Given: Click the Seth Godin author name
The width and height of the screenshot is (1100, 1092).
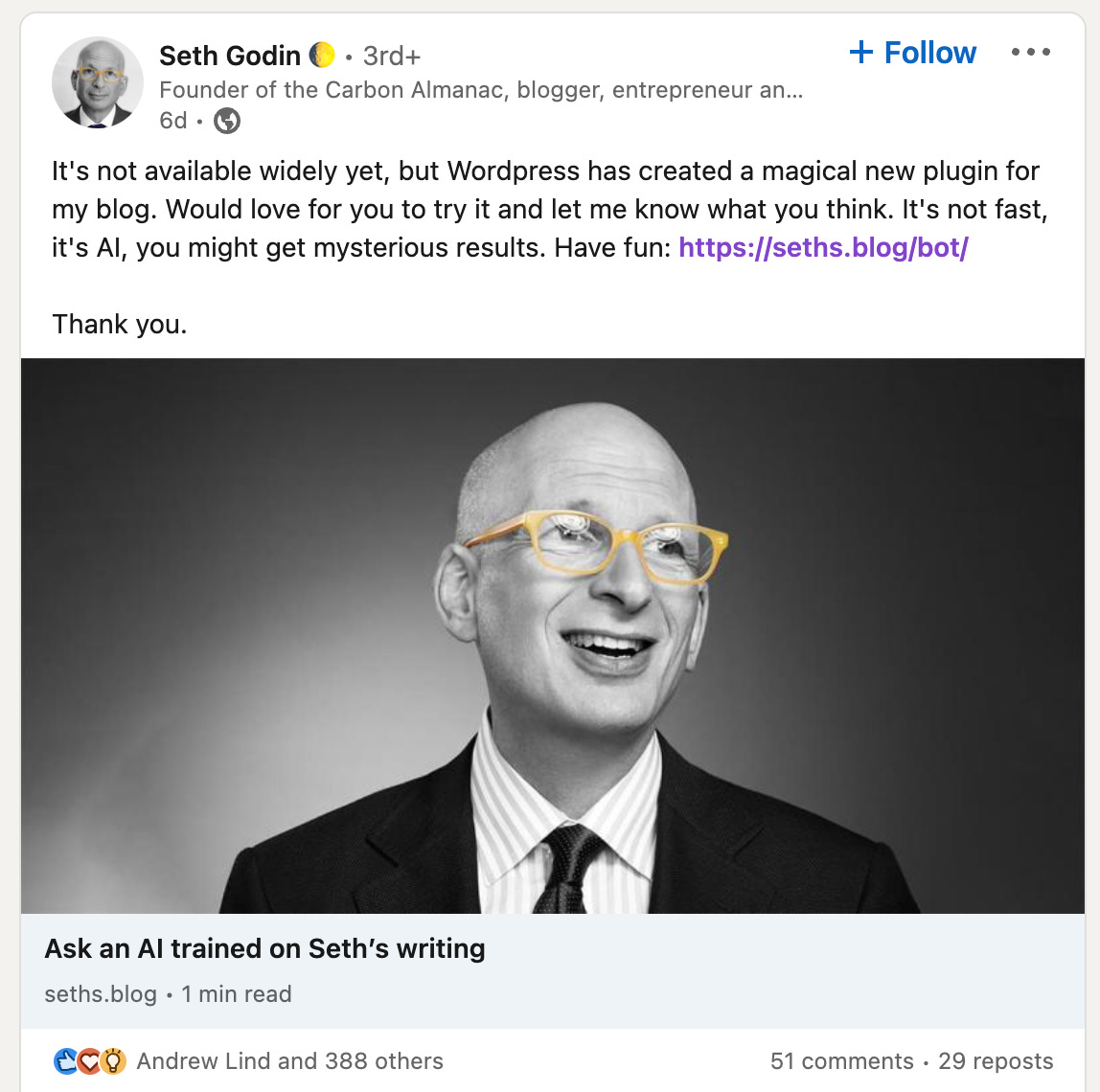Looking at the screenshot, I should [x=229, y=56].
